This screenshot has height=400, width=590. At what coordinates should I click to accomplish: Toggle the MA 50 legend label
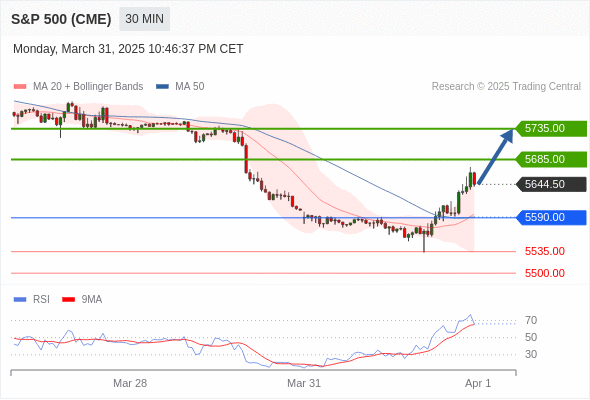tap(190, 87)
